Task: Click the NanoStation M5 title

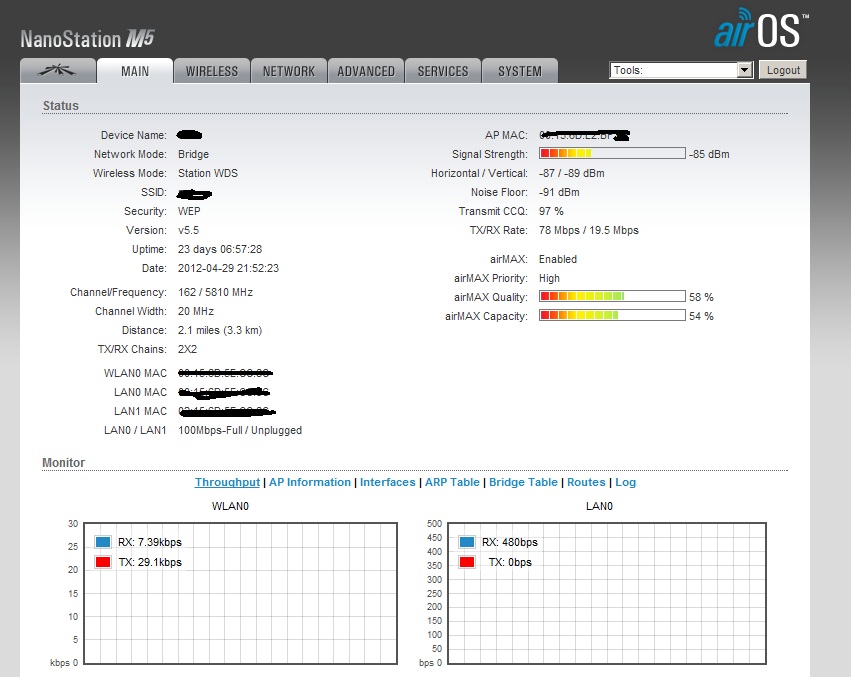Action: pos(87,39)
